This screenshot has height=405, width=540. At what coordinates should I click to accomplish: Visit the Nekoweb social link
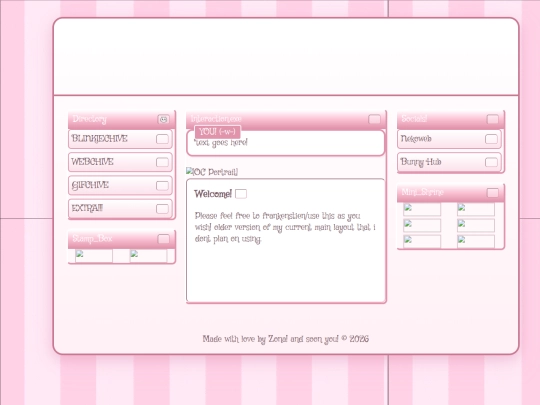click(449, 139)
